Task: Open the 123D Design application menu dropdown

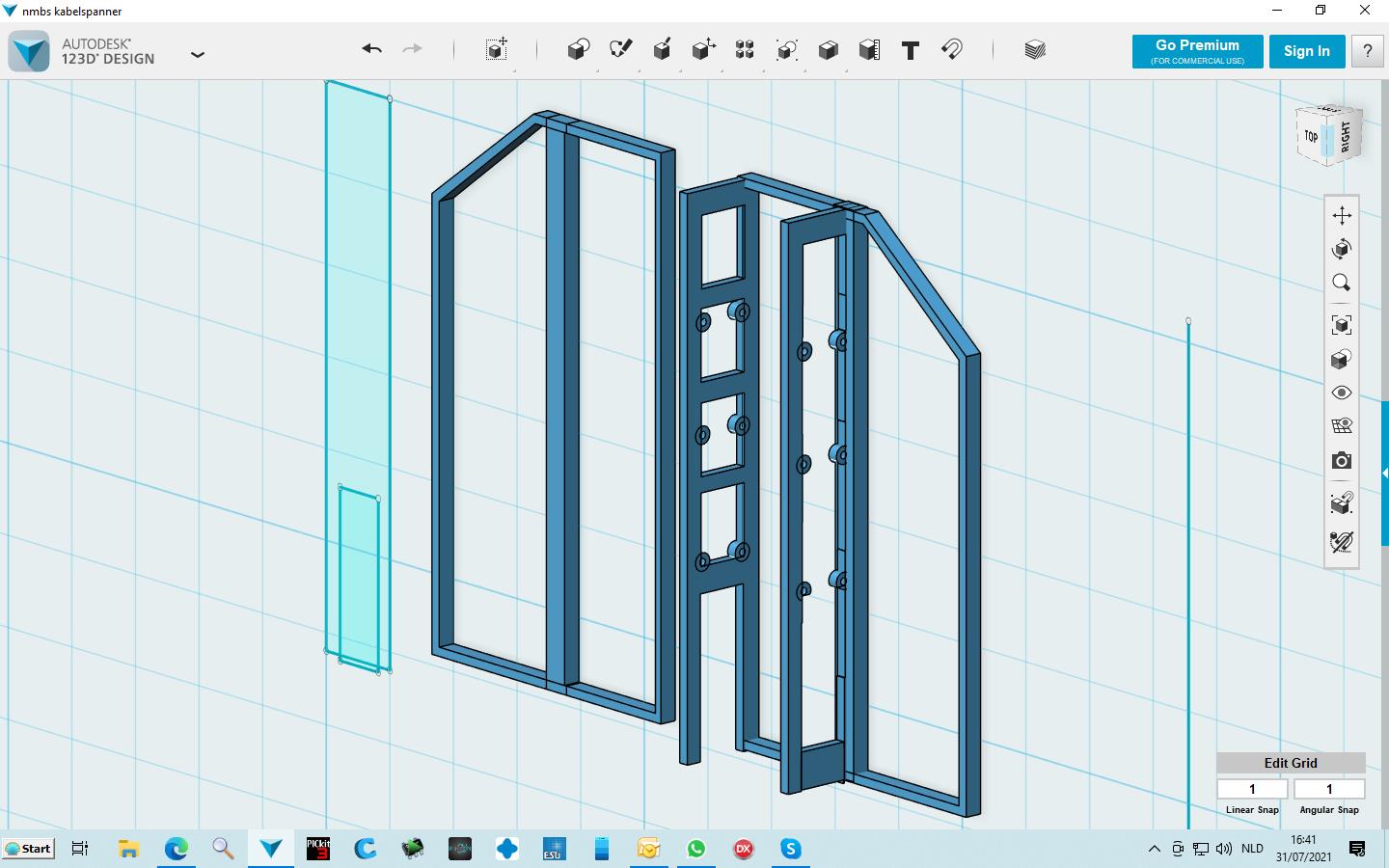Action: 198,55
